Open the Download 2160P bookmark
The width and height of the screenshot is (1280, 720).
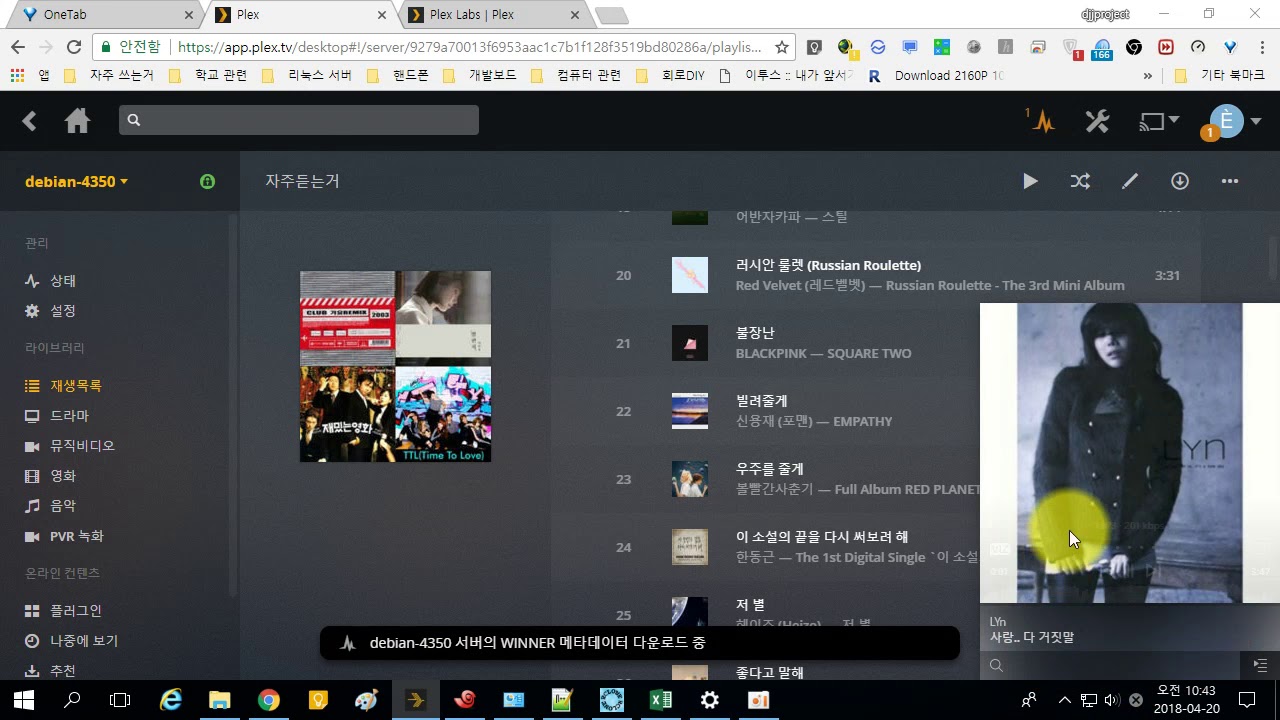point(936,75)
